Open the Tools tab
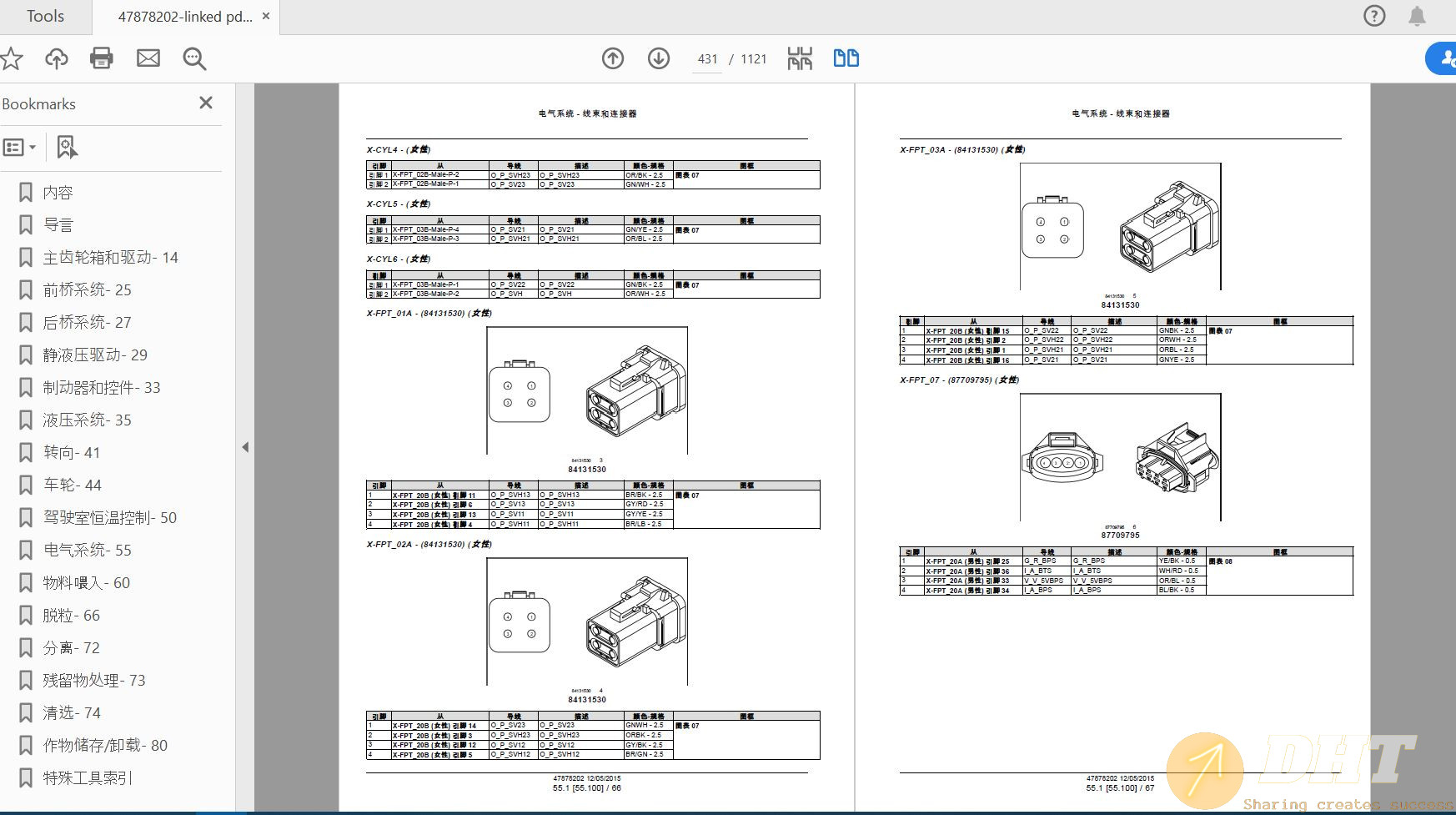Screen dimensions: 1456x815 point(45,17)
